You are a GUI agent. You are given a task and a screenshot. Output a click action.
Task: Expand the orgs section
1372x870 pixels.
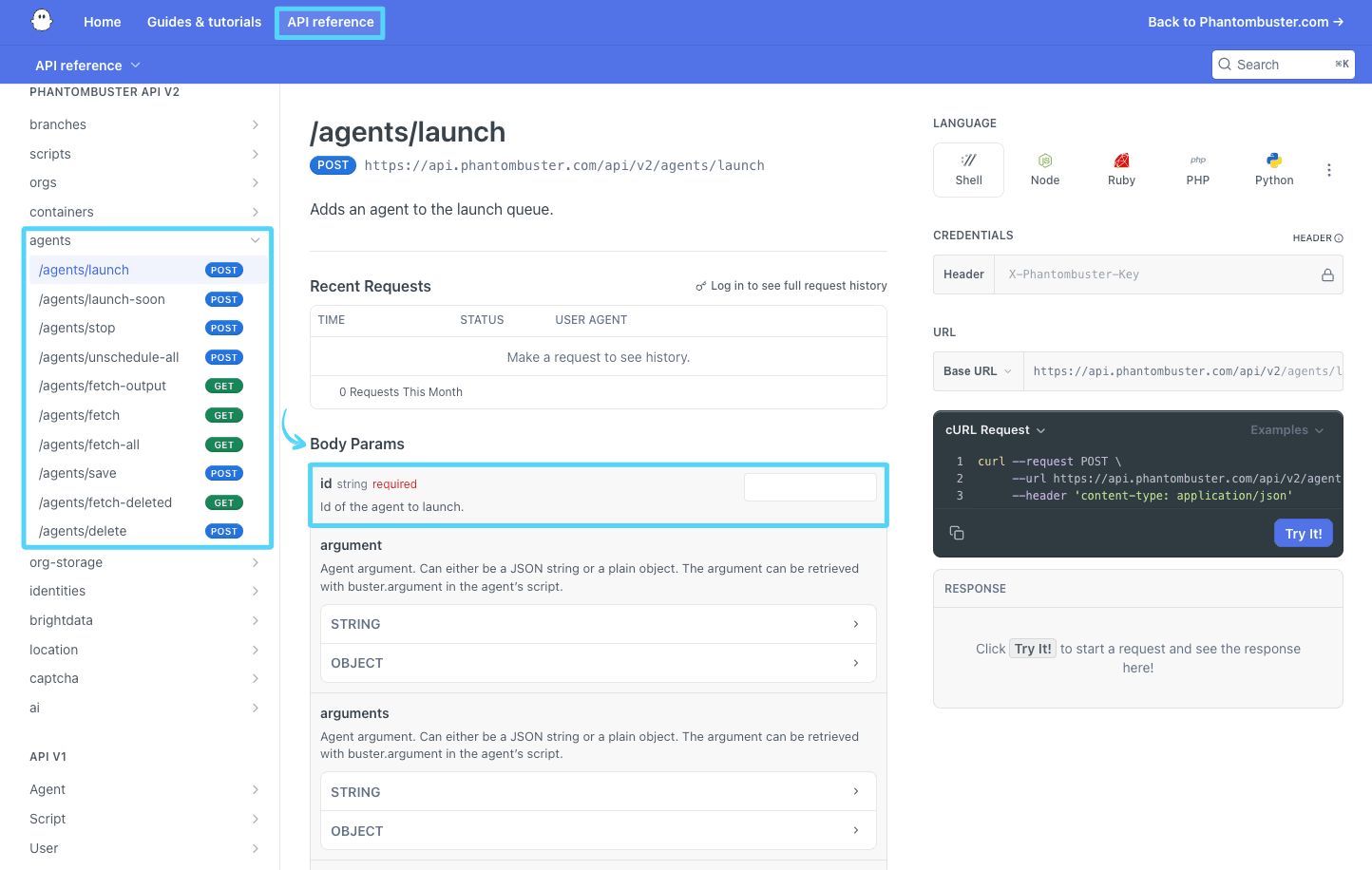[256, 182]
